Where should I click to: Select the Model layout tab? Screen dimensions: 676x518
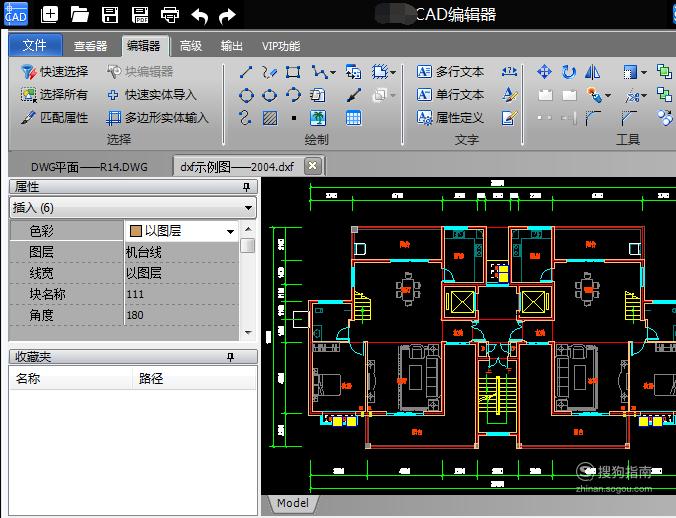coord(293,503)
